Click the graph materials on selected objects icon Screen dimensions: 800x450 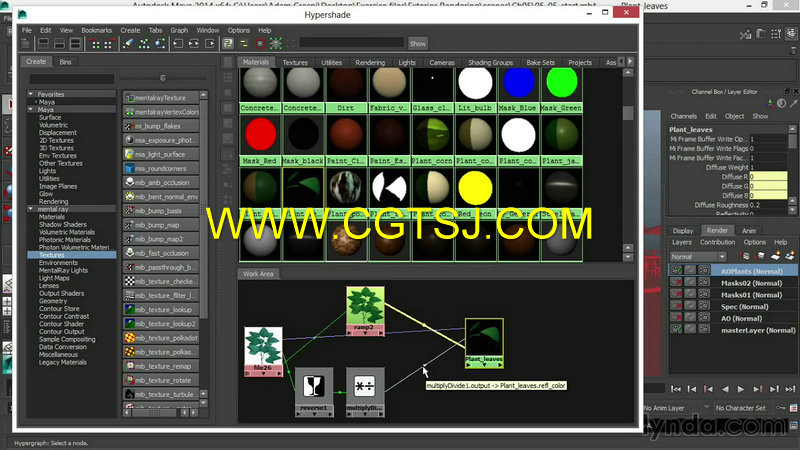[x=160, y=44]
